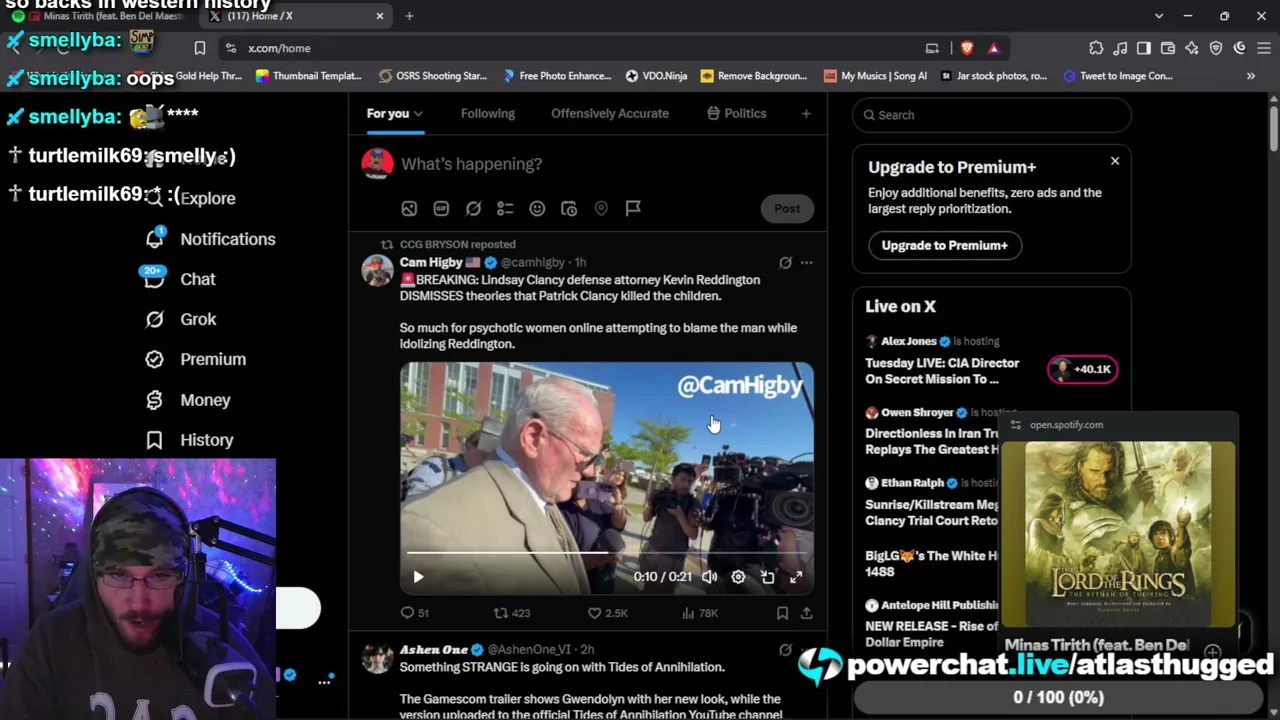Open the Tweet to Image Converter bookmark

click(1118, 76)
